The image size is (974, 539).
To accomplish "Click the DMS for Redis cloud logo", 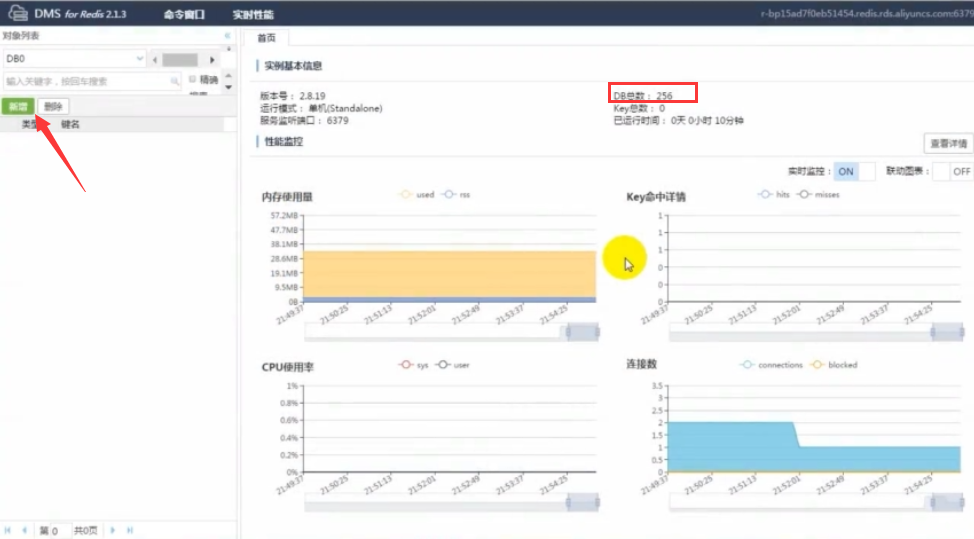I will point(17,14).
